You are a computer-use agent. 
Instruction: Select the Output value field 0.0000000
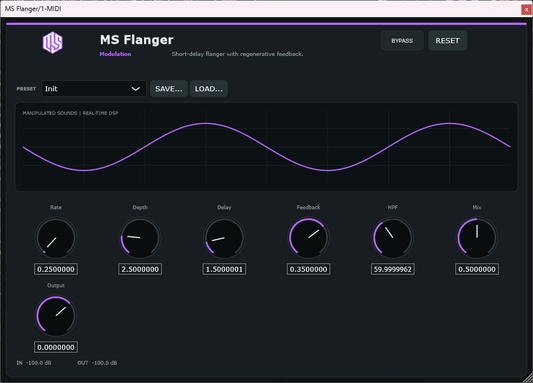[56, 347]
